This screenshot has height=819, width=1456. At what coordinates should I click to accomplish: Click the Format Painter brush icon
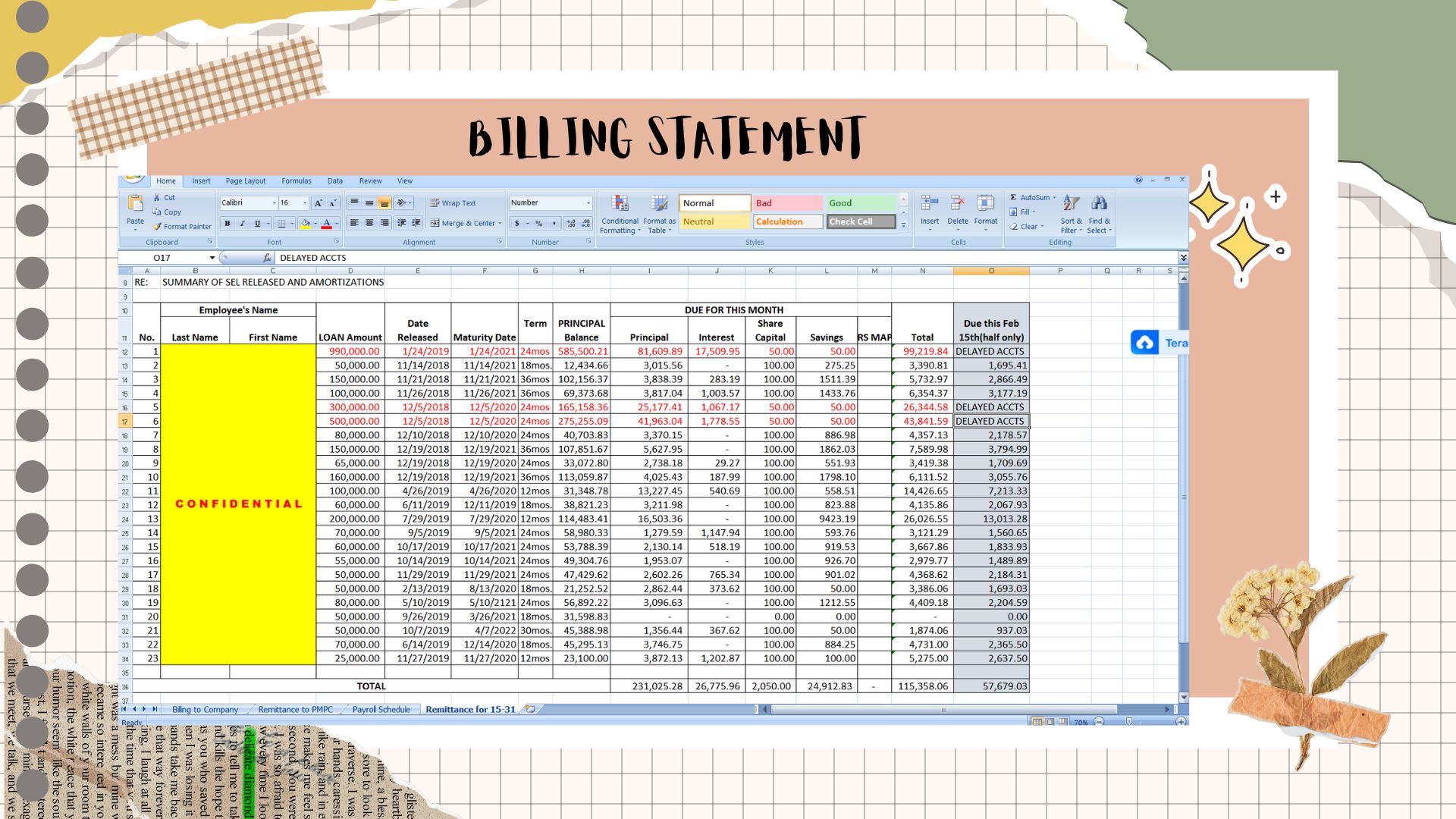tap(158, 226)
